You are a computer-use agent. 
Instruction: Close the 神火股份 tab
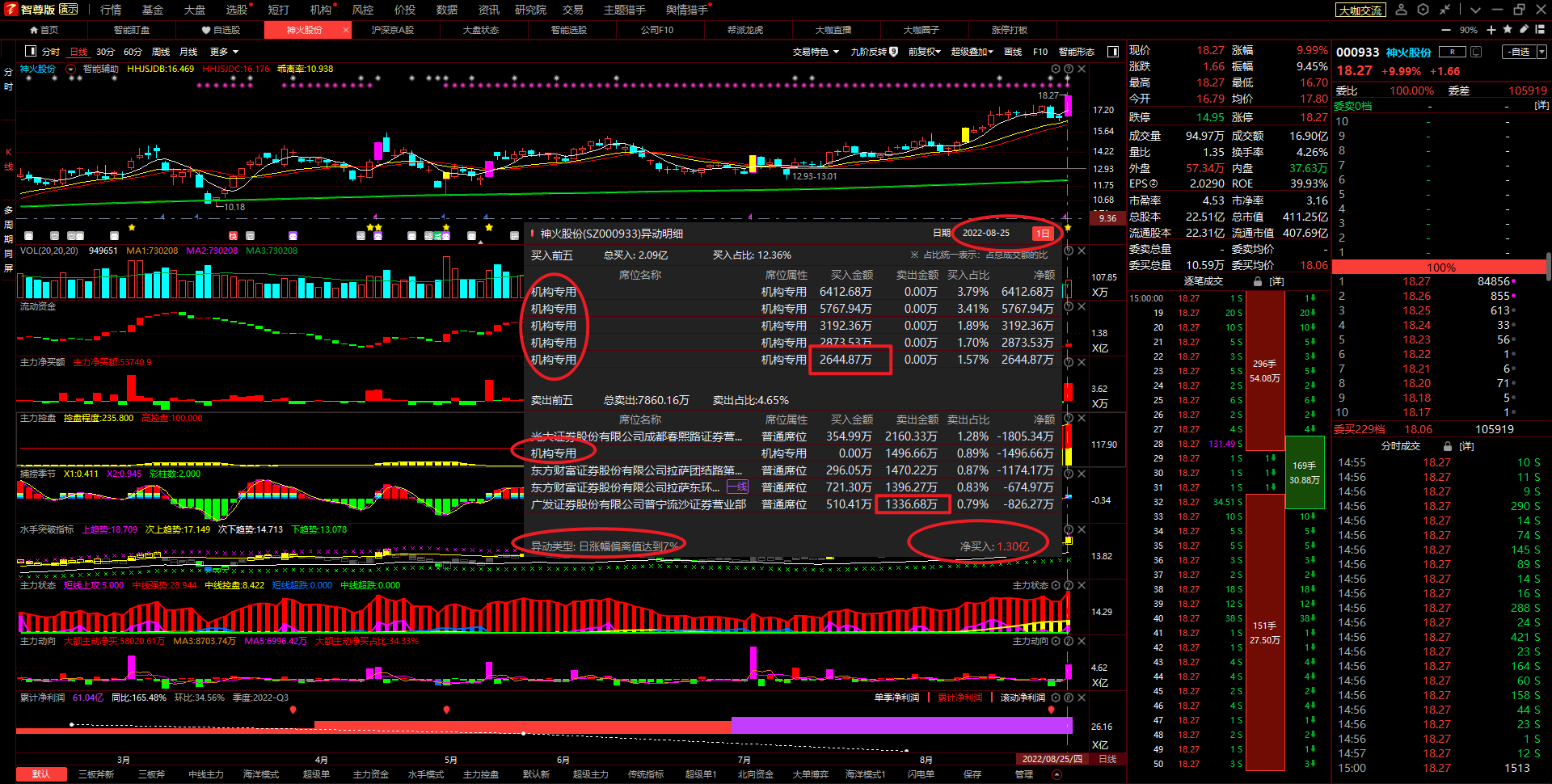pyautogui.click(x=346, y=30)
